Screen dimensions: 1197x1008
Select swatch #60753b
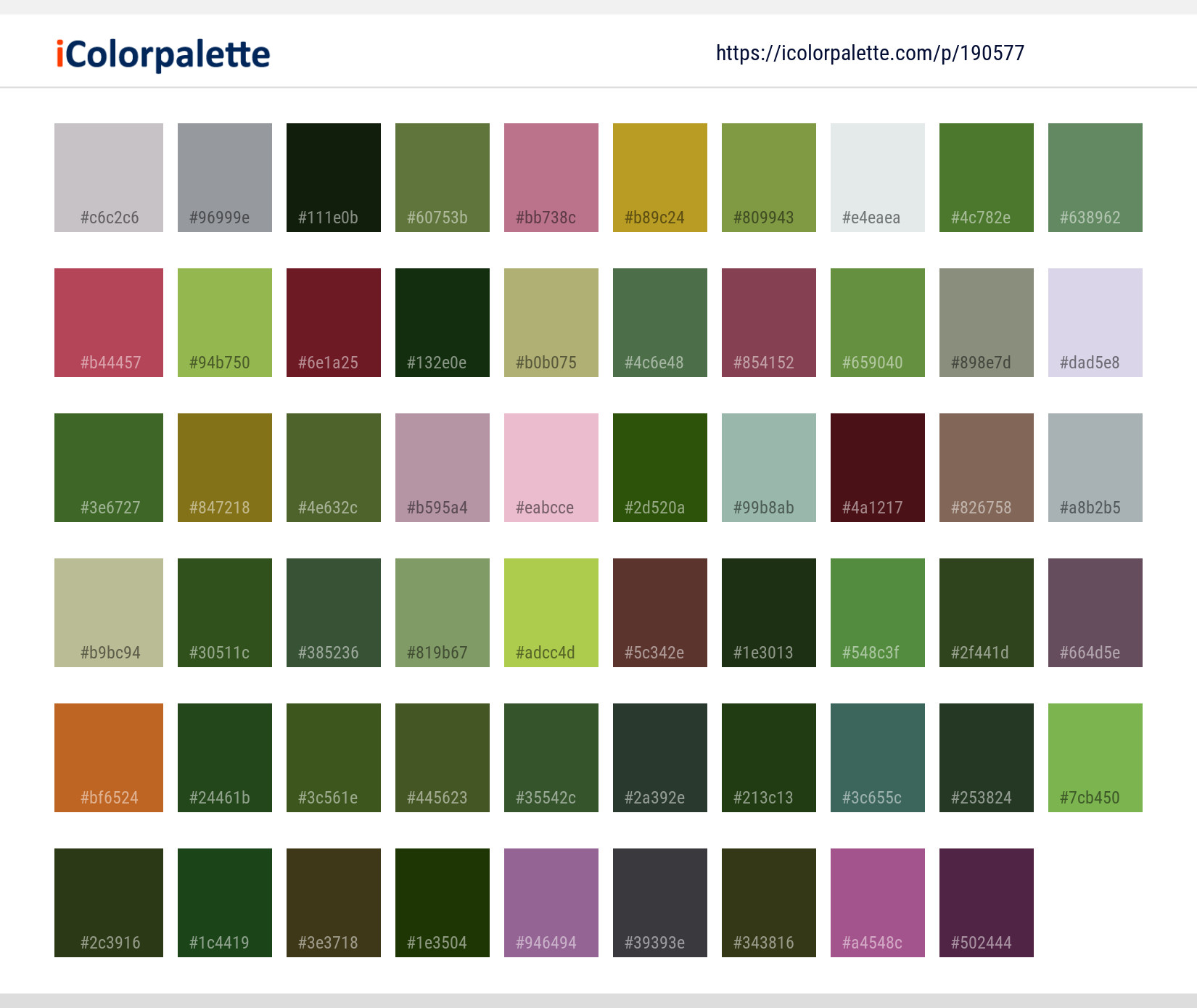(x=443, y=178)
